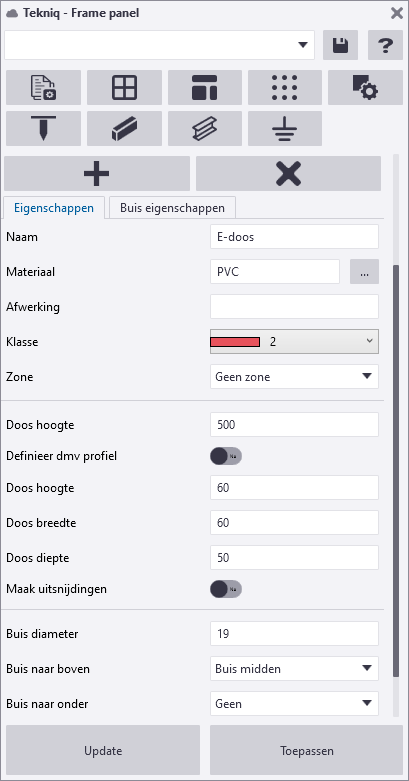Click the electrical ground symbol icon

(x=285, y=129)
